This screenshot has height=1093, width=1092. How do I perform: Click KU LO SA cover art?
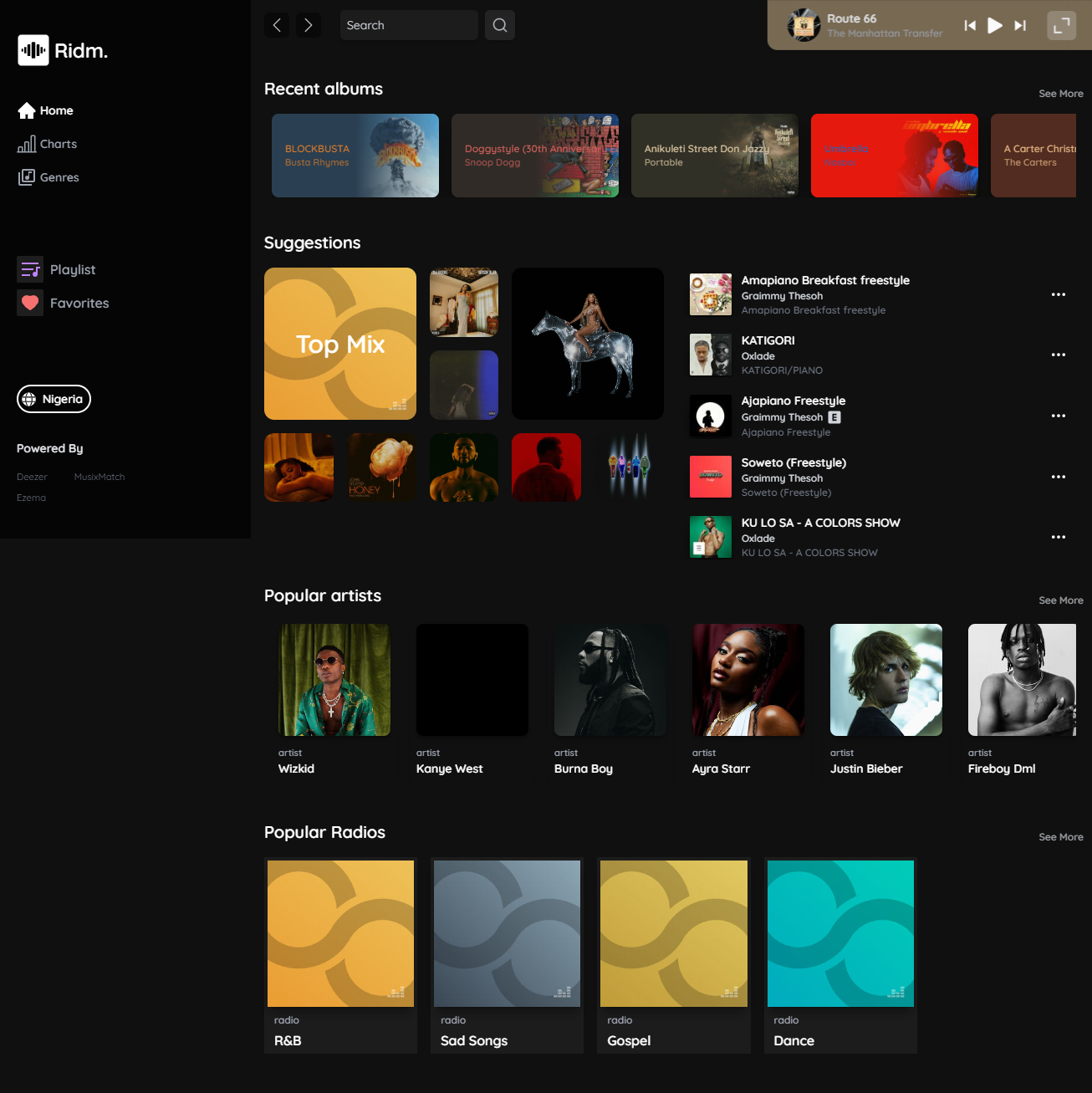pyautogui.click(x=711, y=537)
